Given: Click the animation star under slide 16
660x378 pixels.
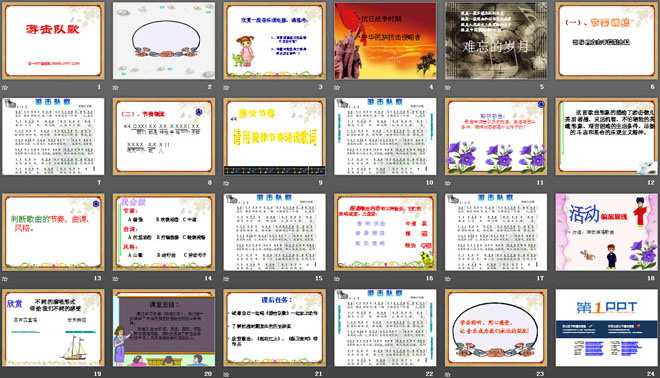Looking at the screenshot, I should click(337, 279).
